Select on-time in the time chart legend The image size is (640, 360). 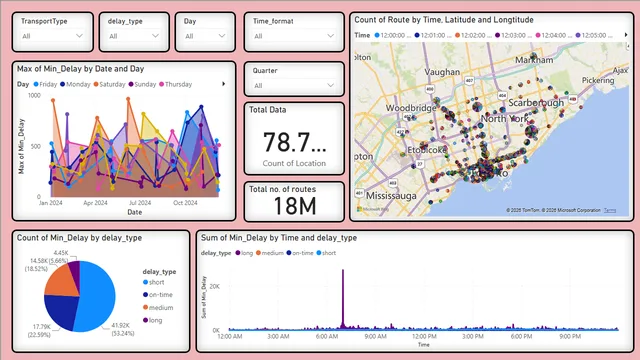click(300, 253)
